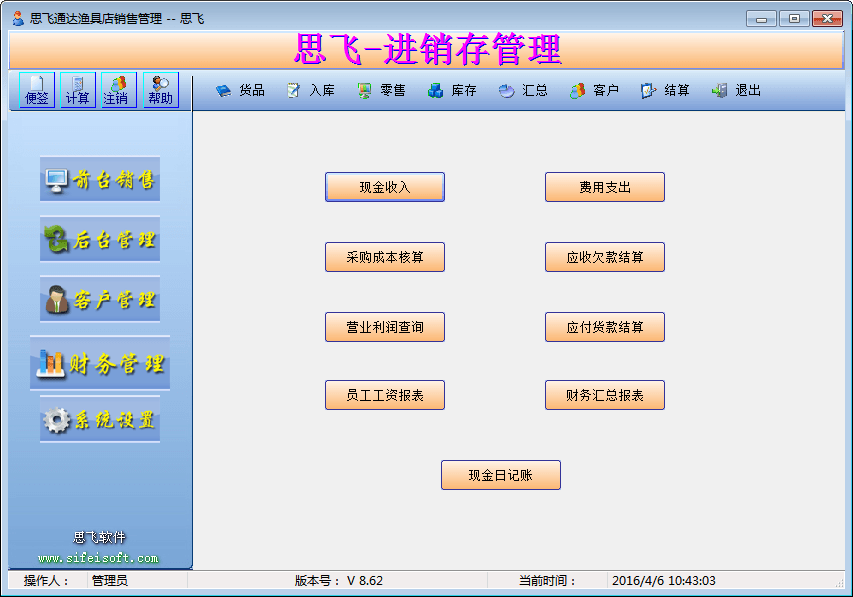Image resolution: width=853 pixels, height=597 pixels.
Task: Select the 汇总 summary toolbar item
Action: coord(523,90)
